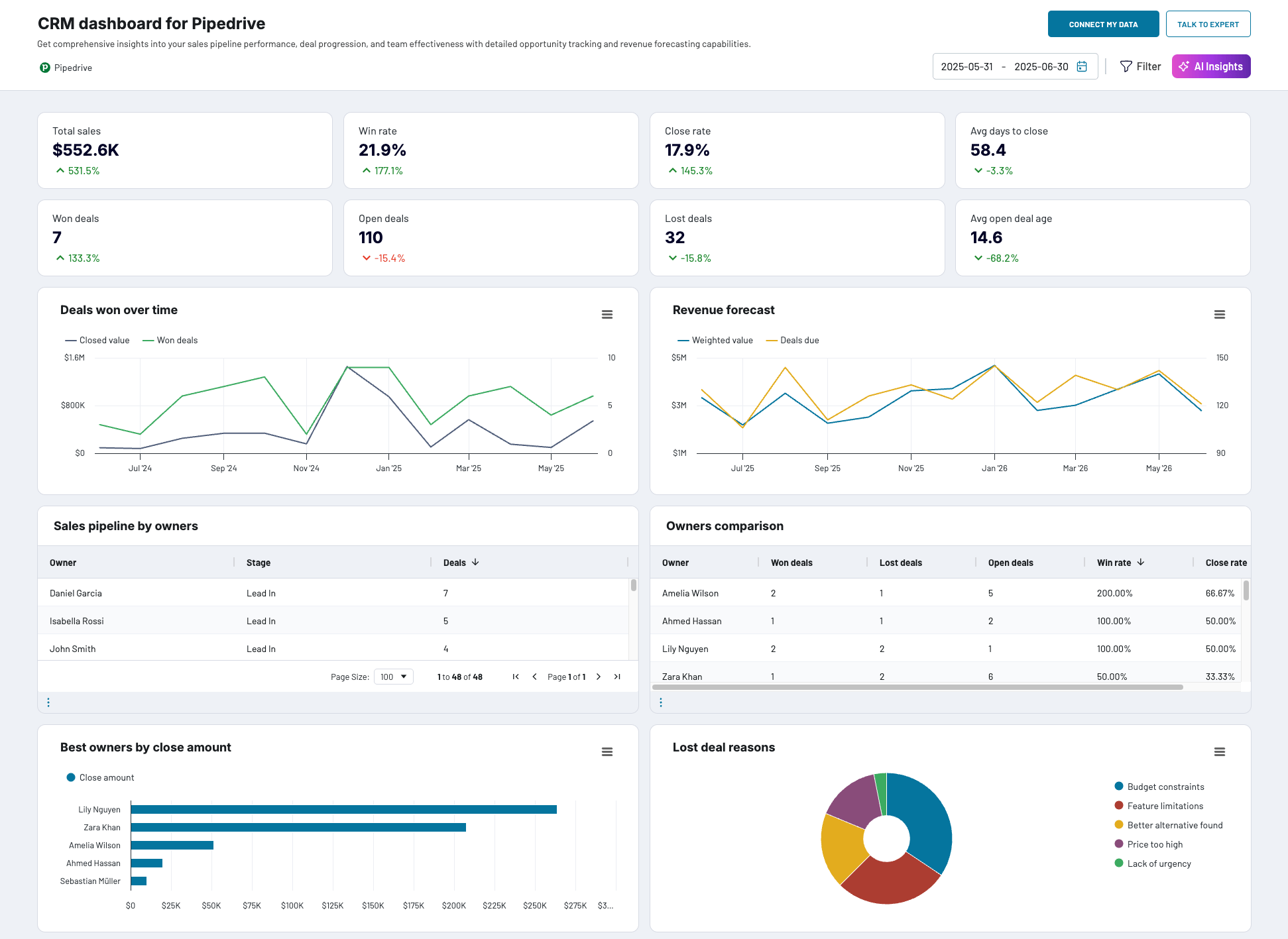
Task: Open the Lost deal reasons chart menu
Action: 1220,751
